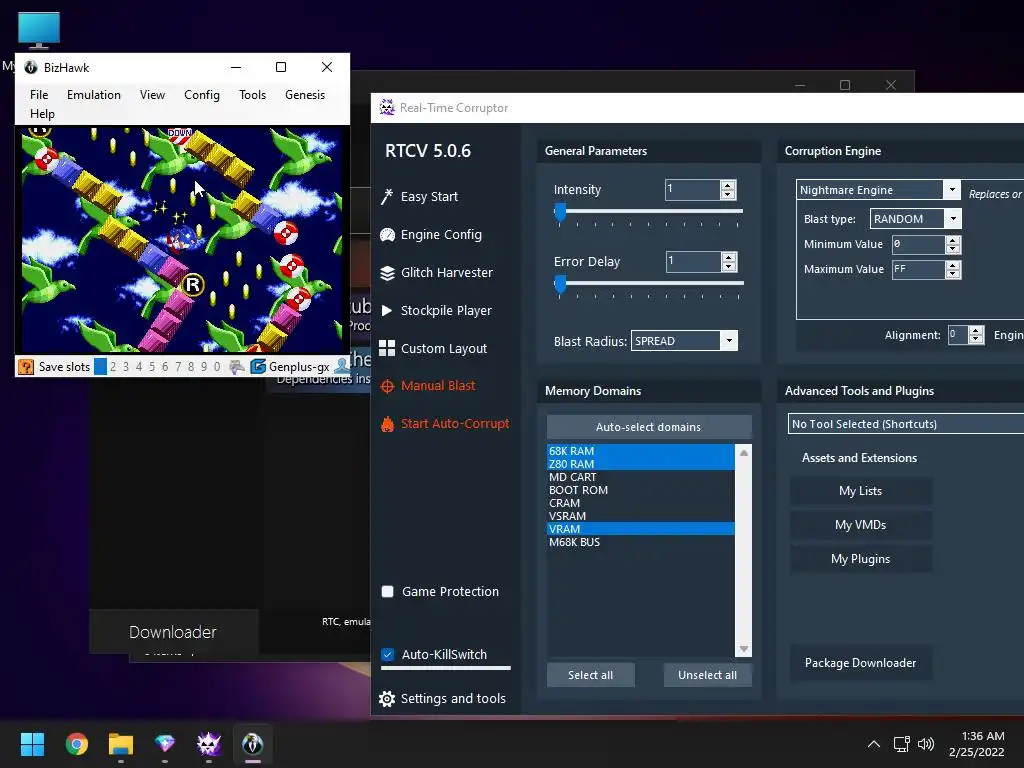Launch Google Chrome from taskbar
This screenshot has width=1024, height=768.
(76, 744)
